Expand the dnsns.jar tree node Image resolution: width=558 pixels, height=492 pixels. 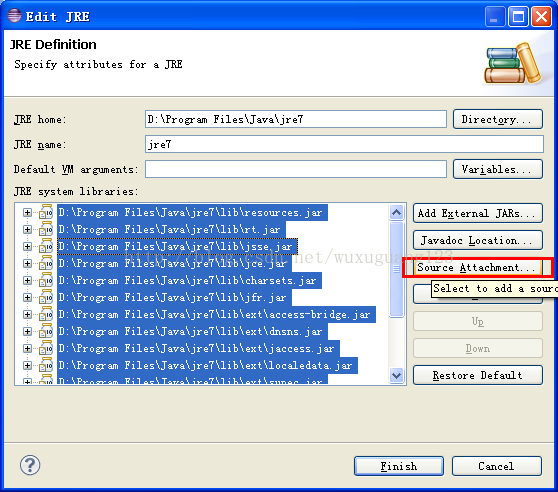(27, 331)
